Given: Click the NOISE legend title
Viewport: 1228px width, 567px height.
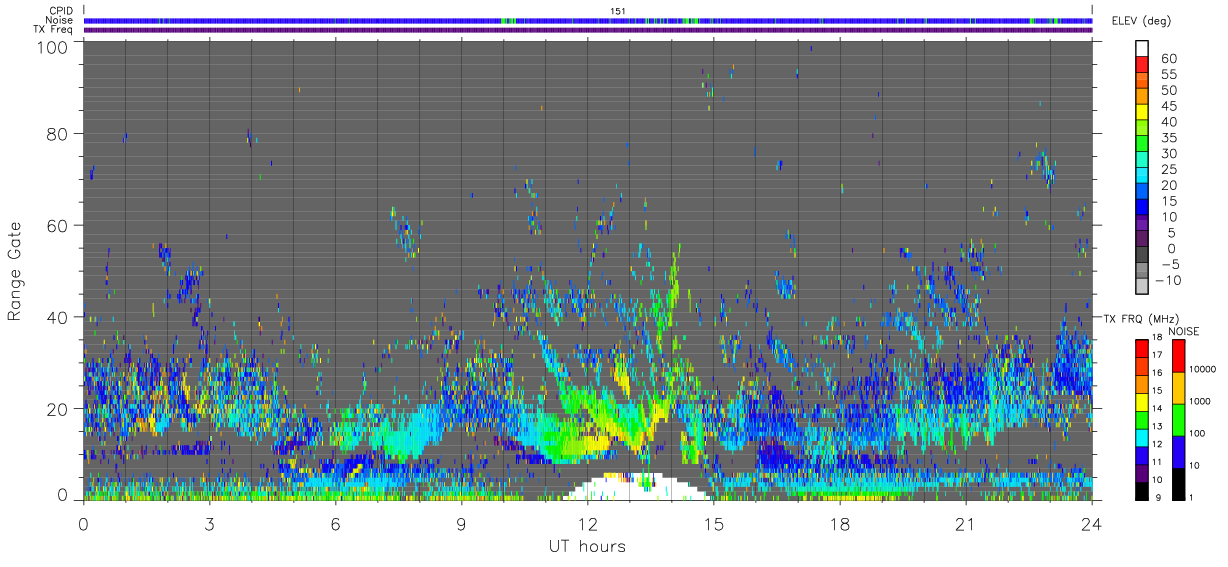Looking at the screenshot, I should 1184,330.
